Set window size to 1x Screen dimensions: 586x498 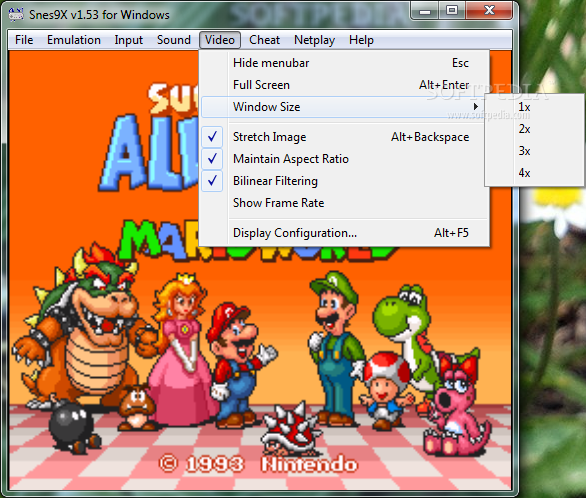click(535, 107)
